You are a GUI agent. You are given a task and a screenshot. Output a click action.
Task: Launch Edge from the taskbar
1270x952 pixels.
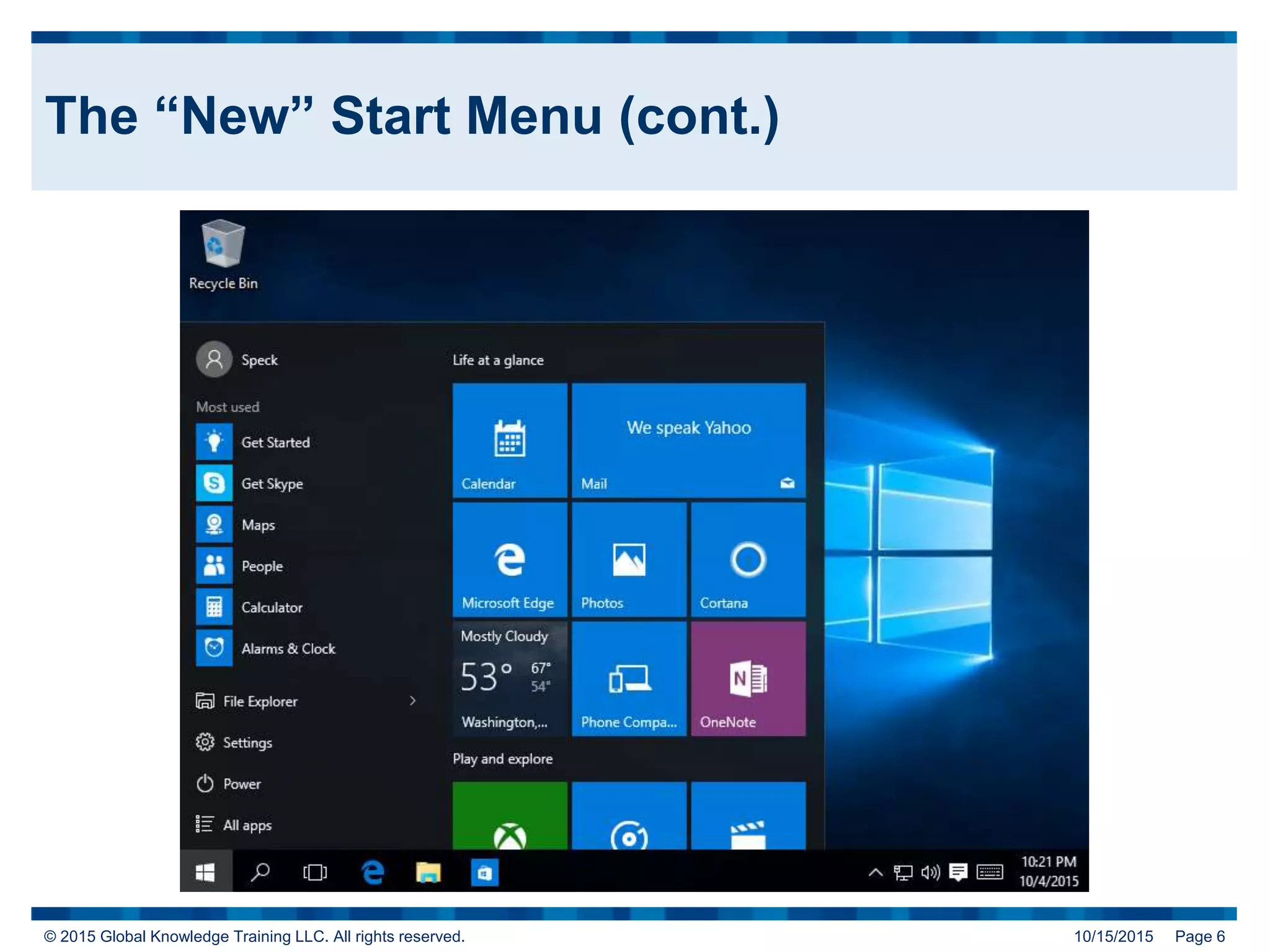coord(372,872)
